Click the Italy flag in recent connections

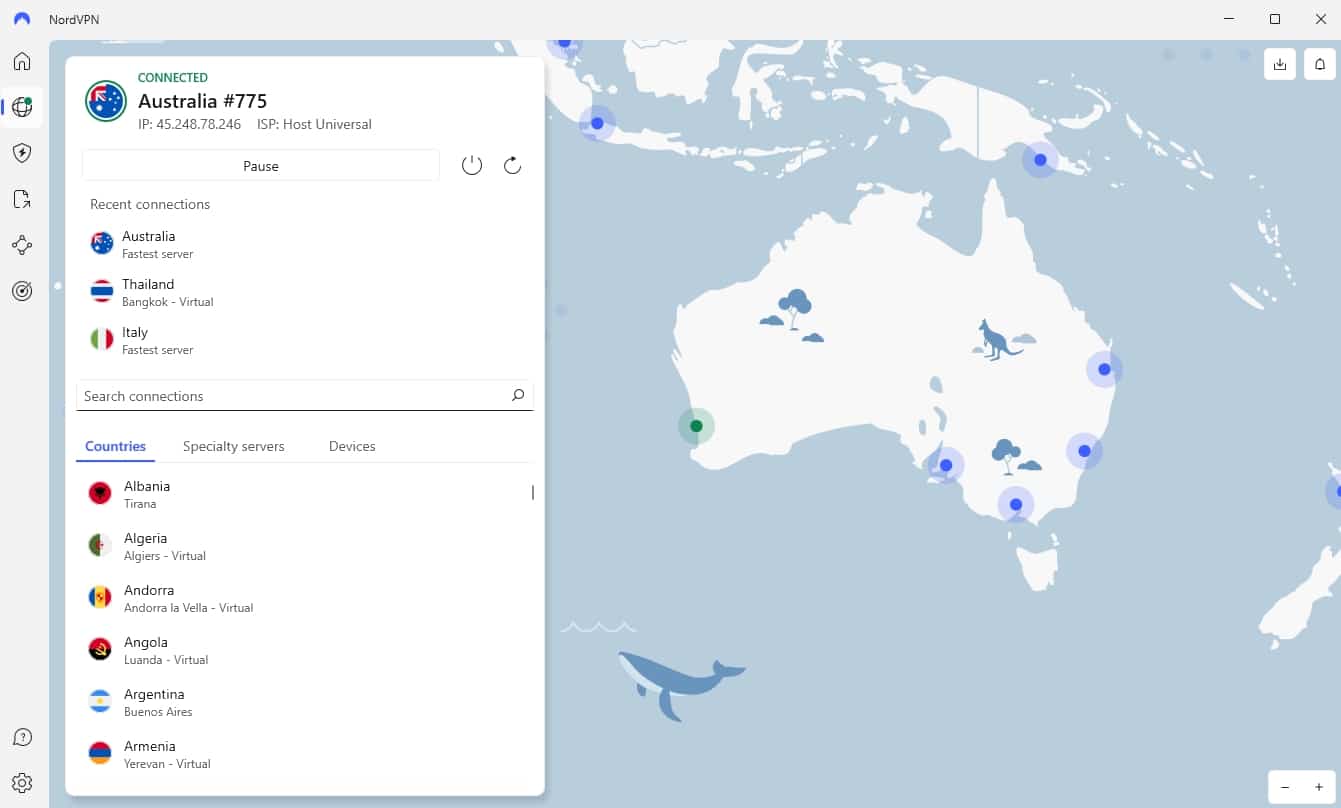(102, 339)
